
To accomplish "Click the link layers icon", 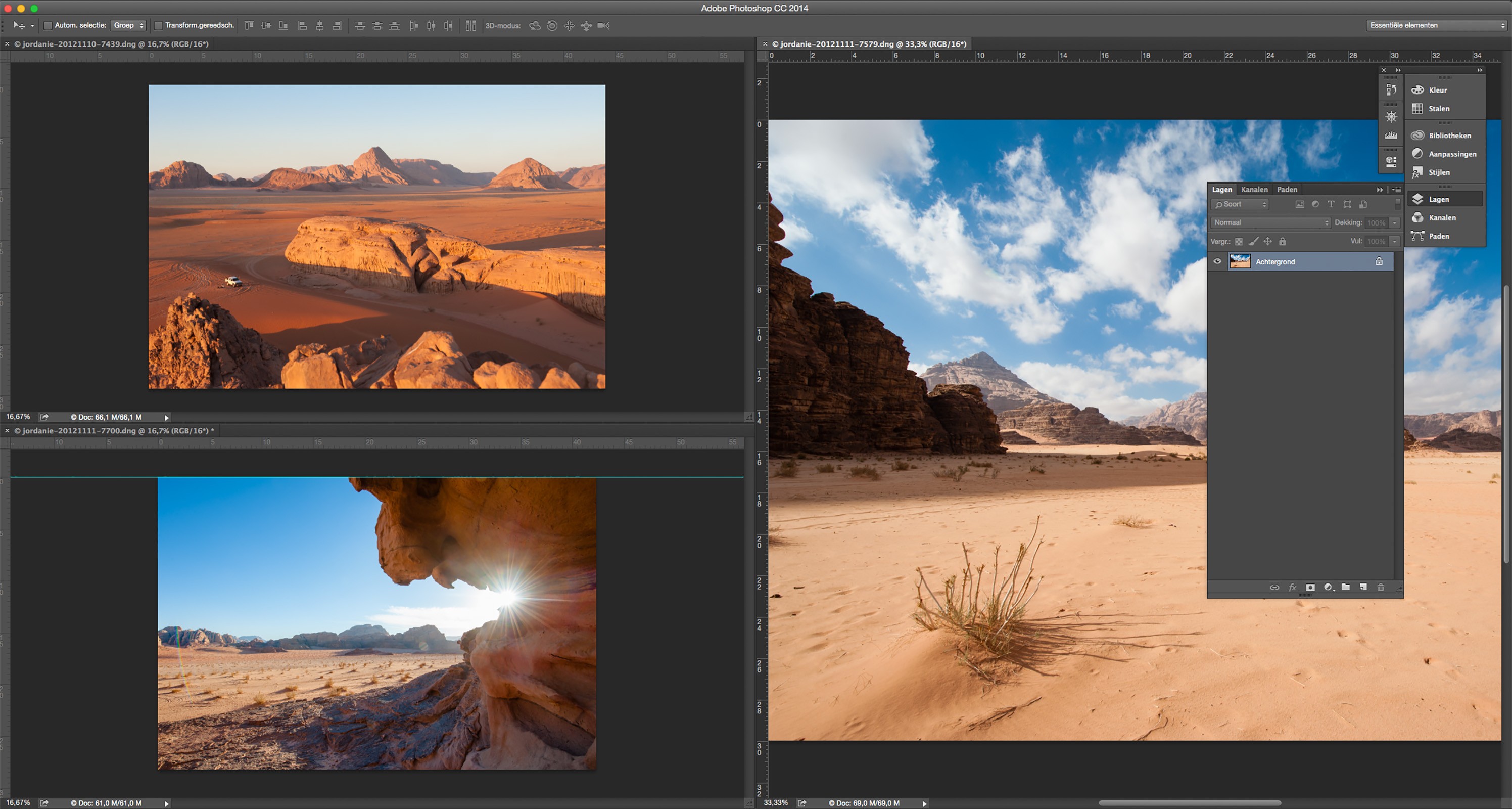I will click(x=1275, y=587).
